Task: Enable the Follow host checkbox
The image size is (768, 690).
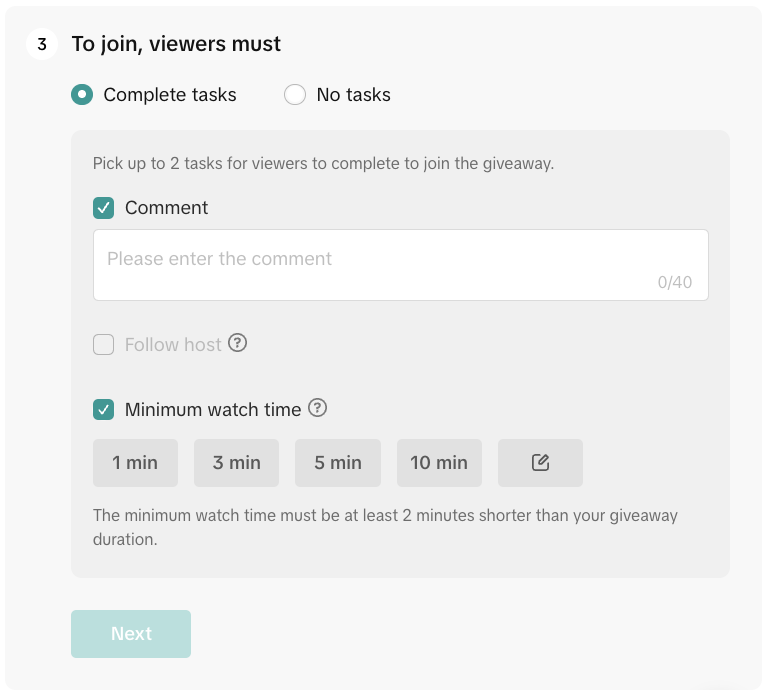Action: (x=103, y=345)
